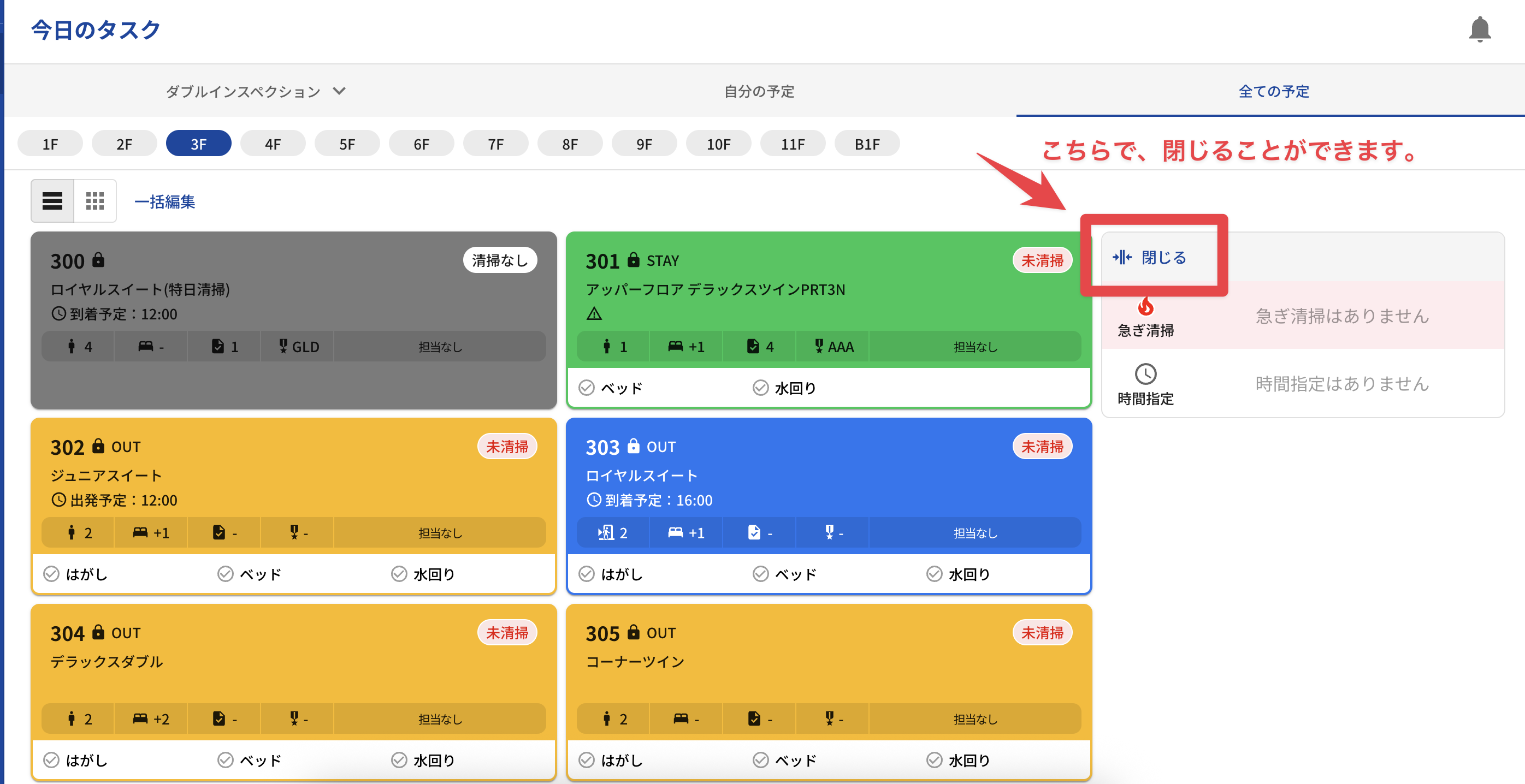Switch to the 自分の予定 tab

click(759, 91)
